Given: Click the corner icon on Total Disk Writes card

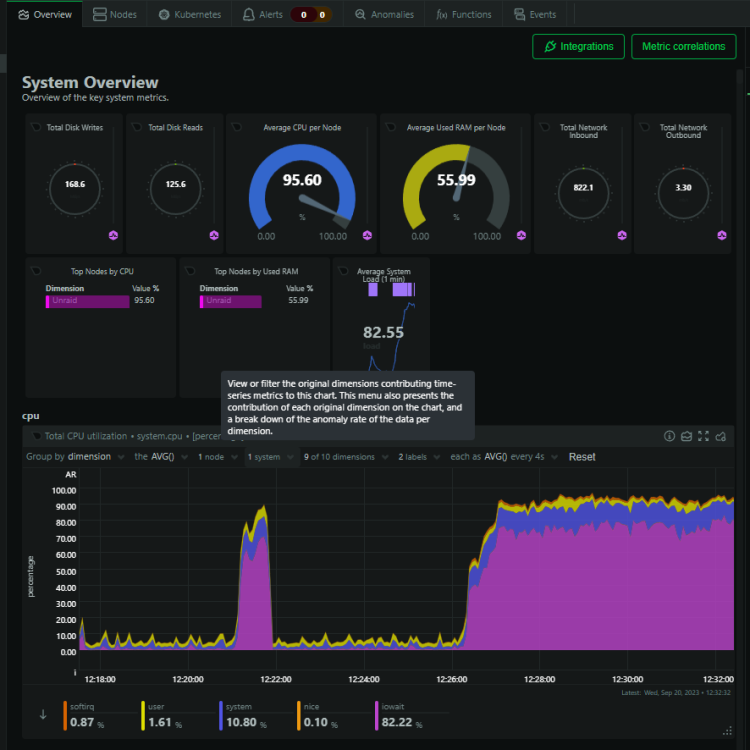Looking at the screenshot, I should coord(36,127).
